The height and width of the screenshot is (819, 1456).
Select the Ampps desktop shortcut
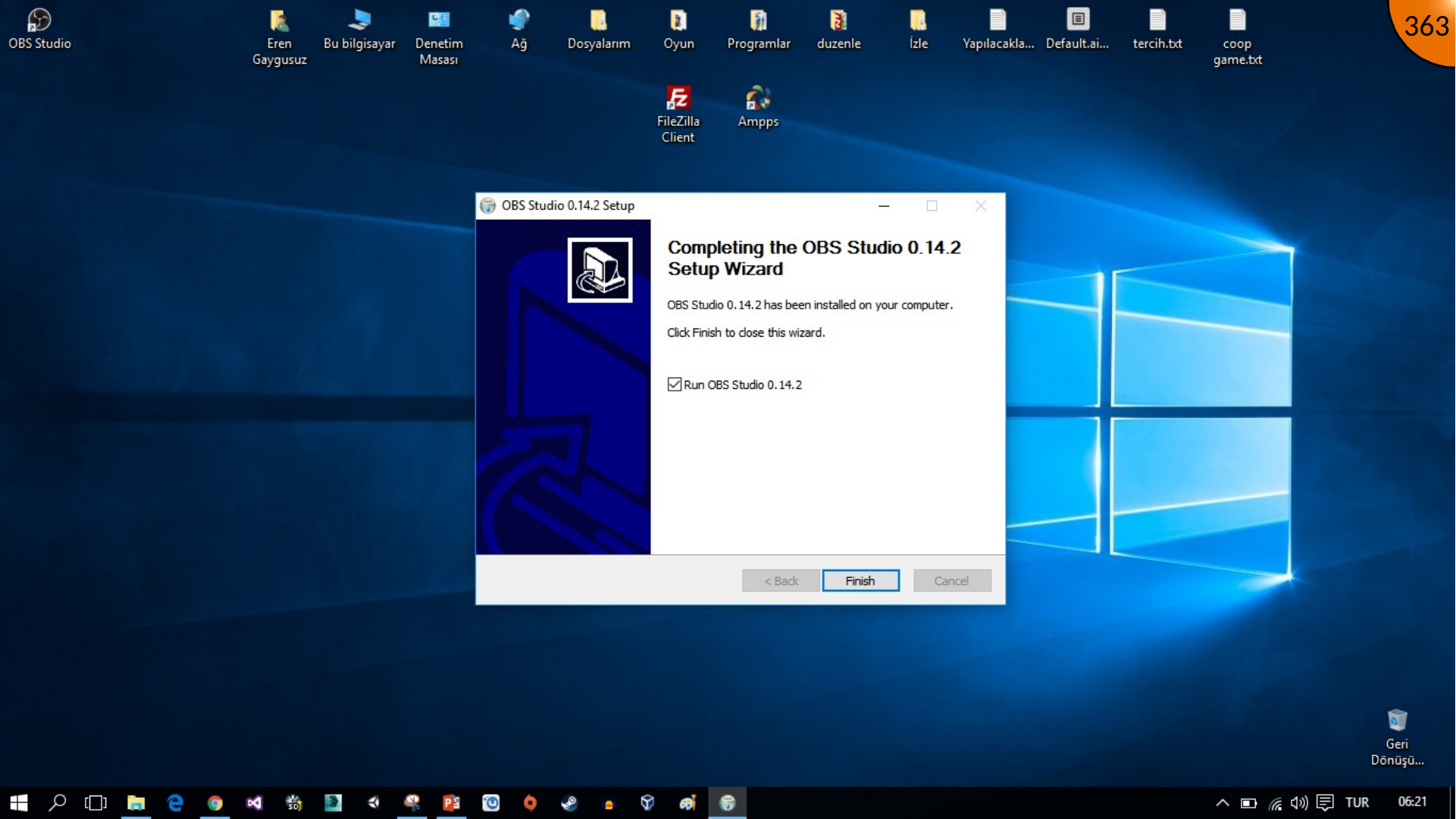pos(759,107)
